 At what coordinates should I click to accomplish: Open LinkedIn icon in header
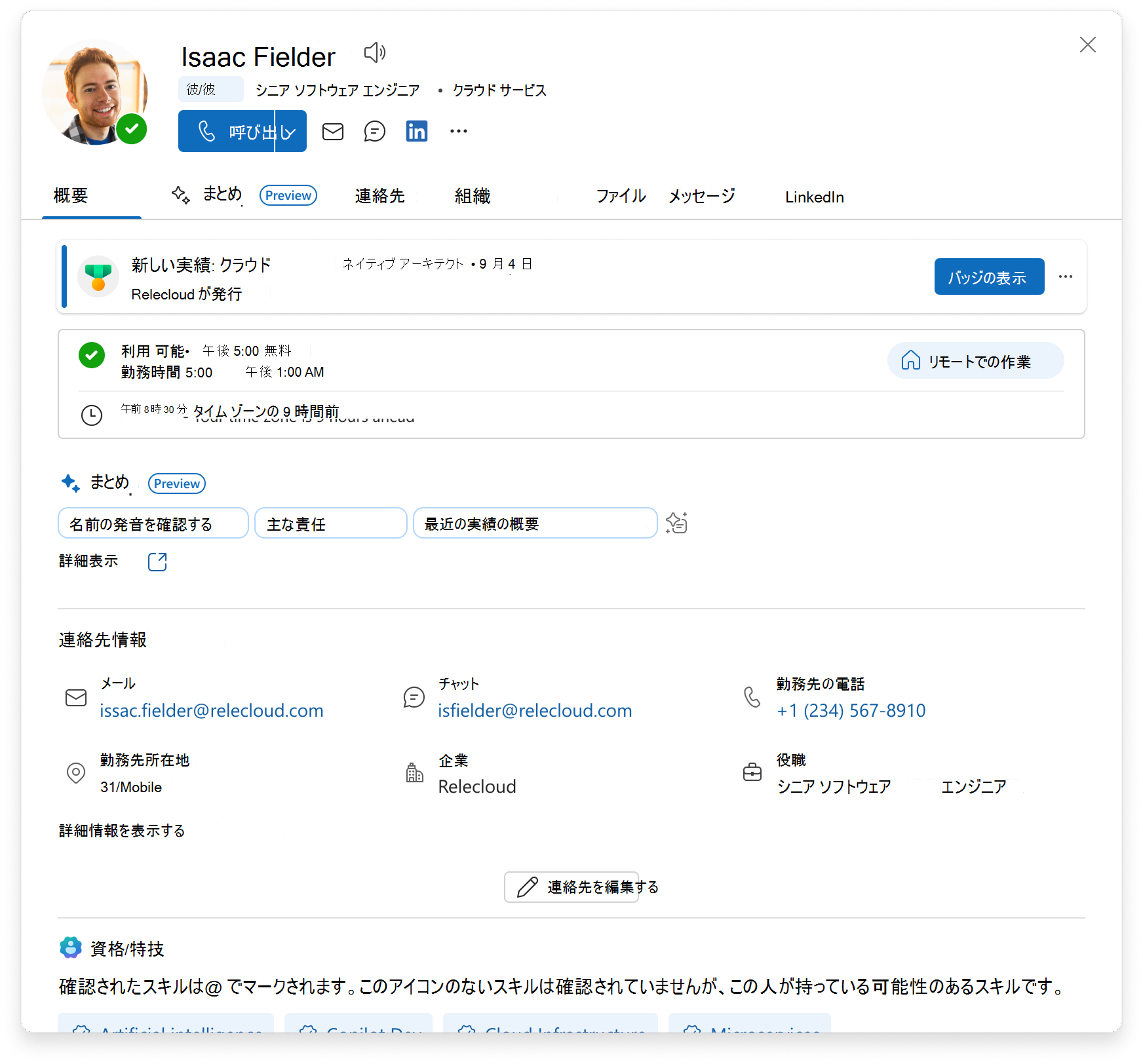417,131
